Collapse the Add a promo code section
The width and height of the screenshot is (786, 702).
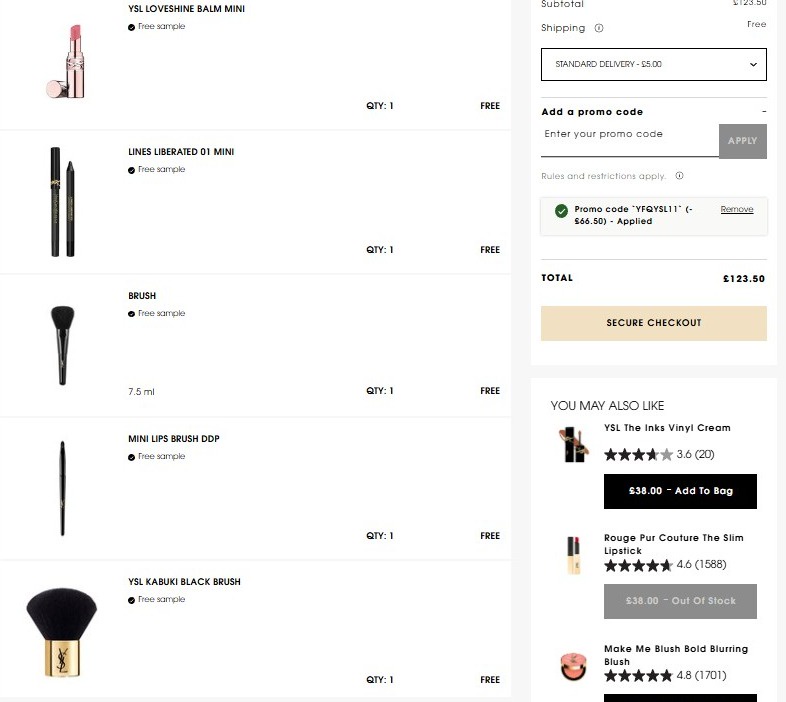pyautogui.click(x=764, y=112)
